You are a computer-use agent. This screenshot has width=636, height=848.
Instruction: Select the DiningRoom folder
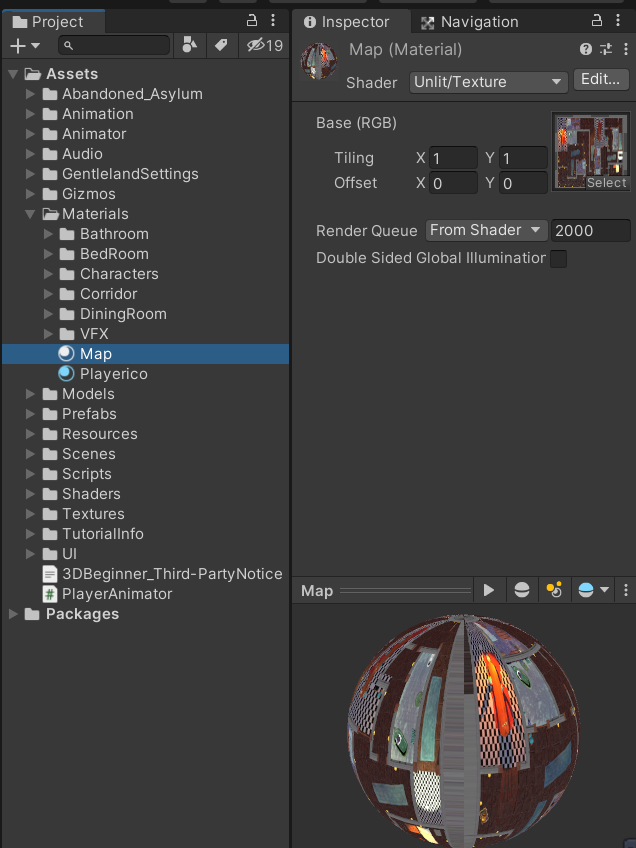pos(123,314)
